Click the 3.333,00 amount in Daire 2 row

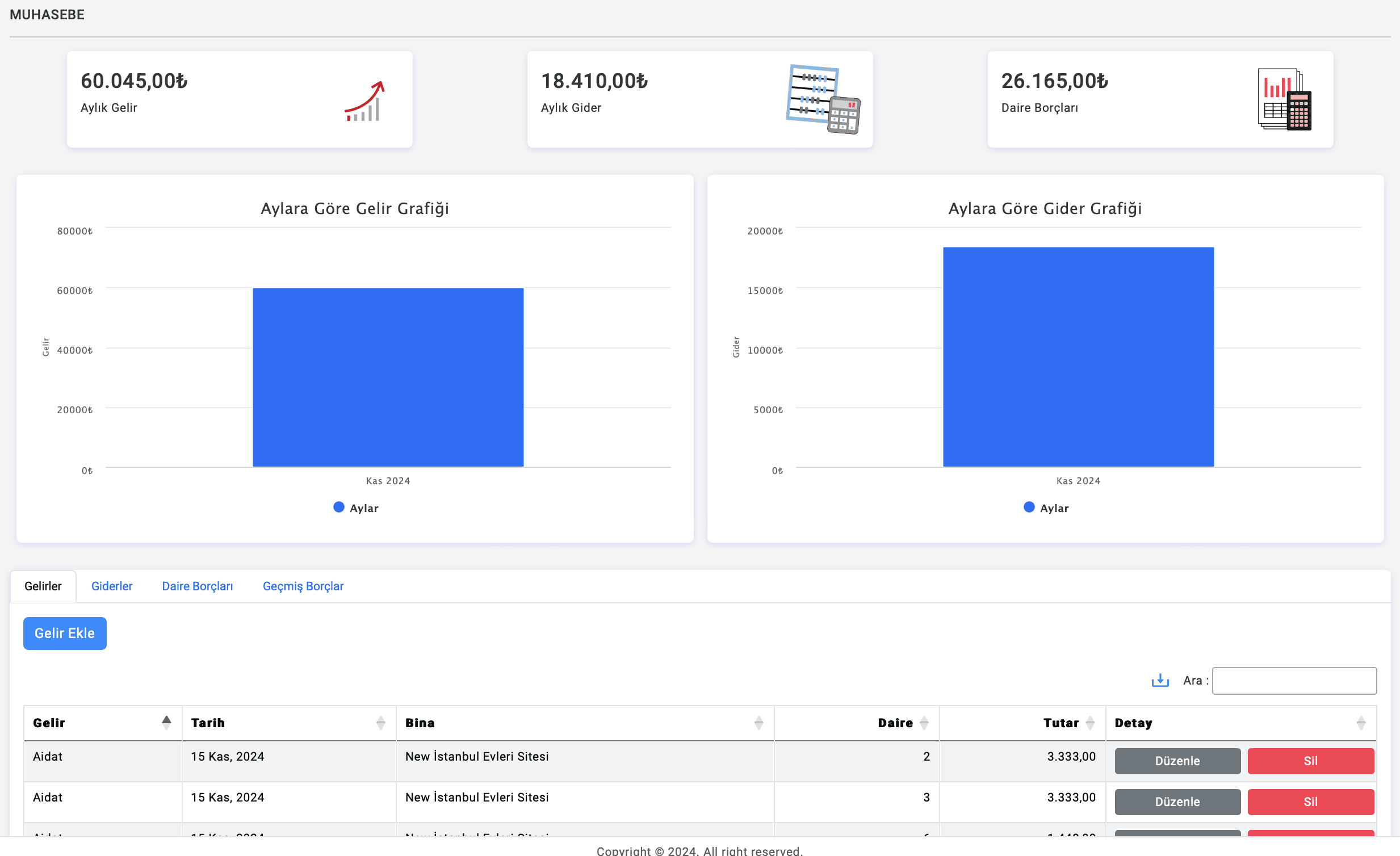[1072, 757]
